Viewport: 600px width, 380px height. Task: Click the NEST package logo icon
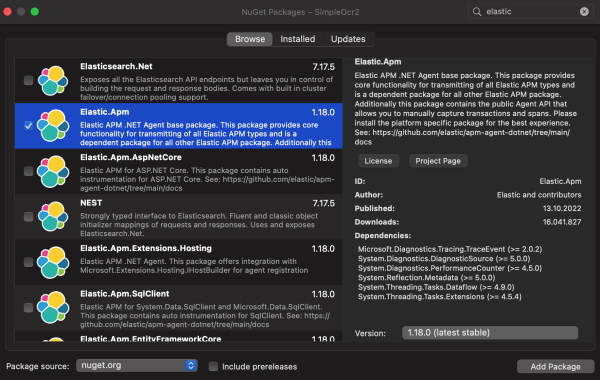53,217
